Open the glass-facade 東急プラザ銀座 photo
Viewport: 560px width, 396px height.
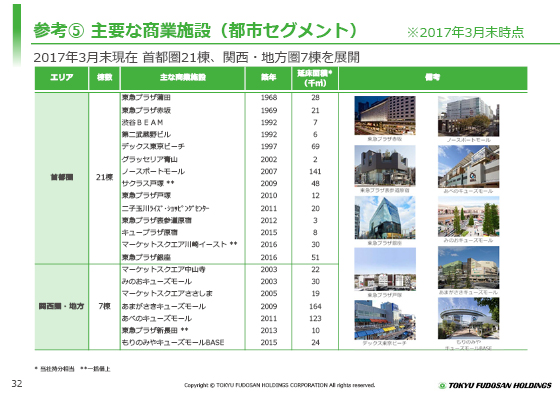(x=385, y=217)
